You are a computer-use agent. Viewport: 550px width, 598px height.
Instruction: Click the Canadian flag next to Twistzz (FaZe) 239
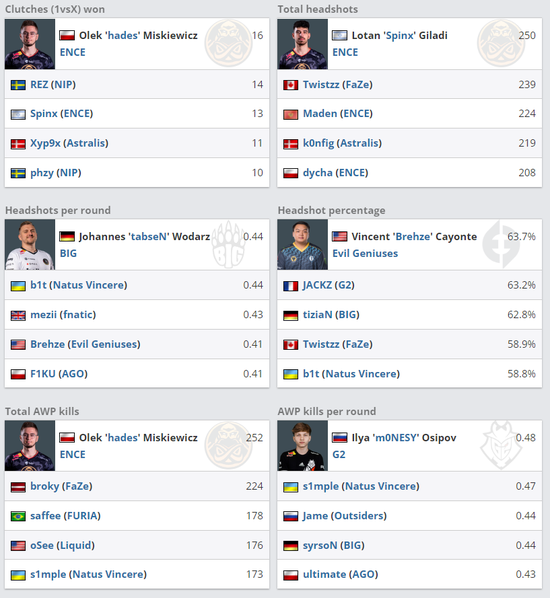291,85
